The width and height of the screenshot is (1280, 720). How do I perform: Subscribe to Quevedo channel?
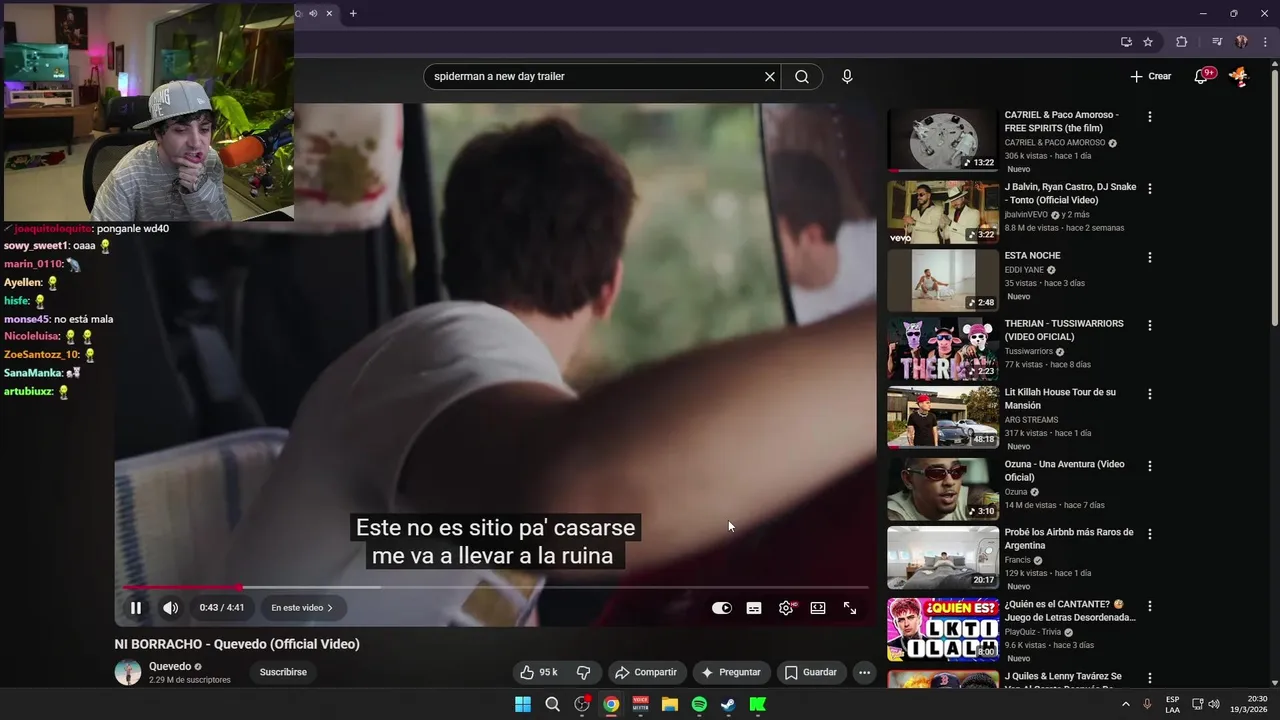(283, 672)
